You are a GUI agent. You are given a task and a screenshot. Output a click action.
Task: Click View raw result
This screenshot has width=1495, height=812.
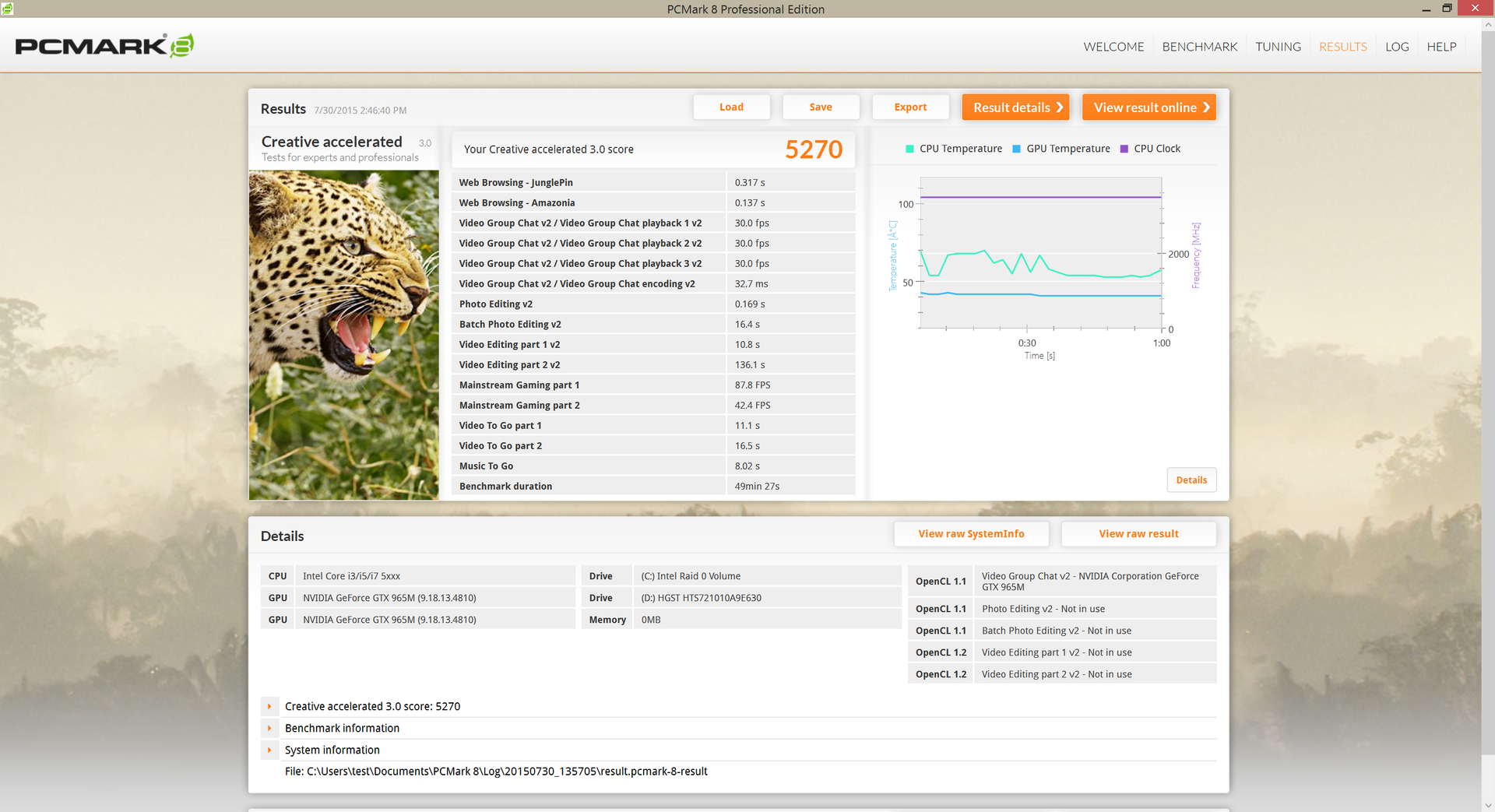click(x=1138, y=534)
